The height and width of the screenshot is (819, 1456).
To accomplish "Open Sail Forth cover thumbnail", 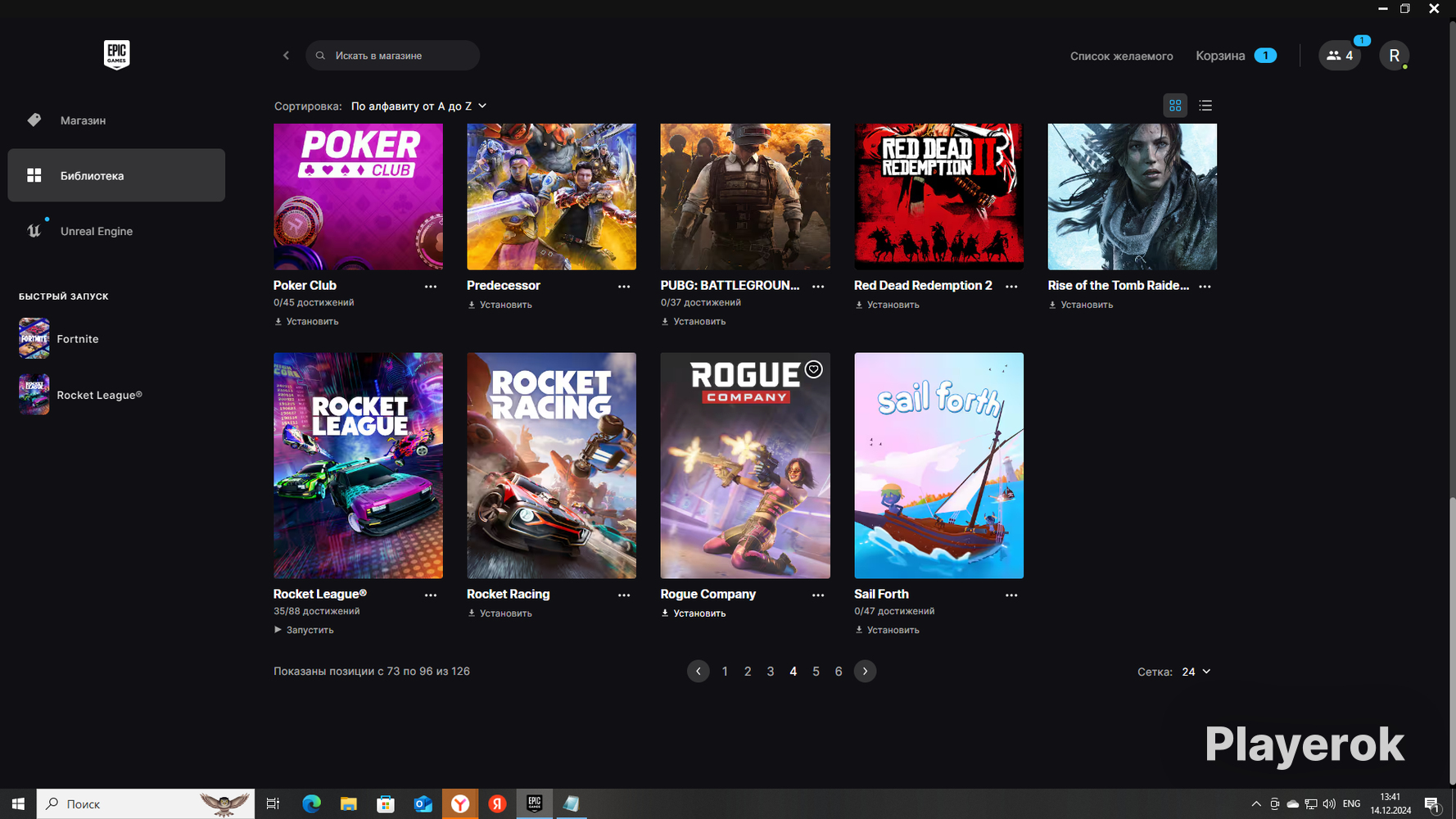I will pyautogui.click(x=938, y=465).
